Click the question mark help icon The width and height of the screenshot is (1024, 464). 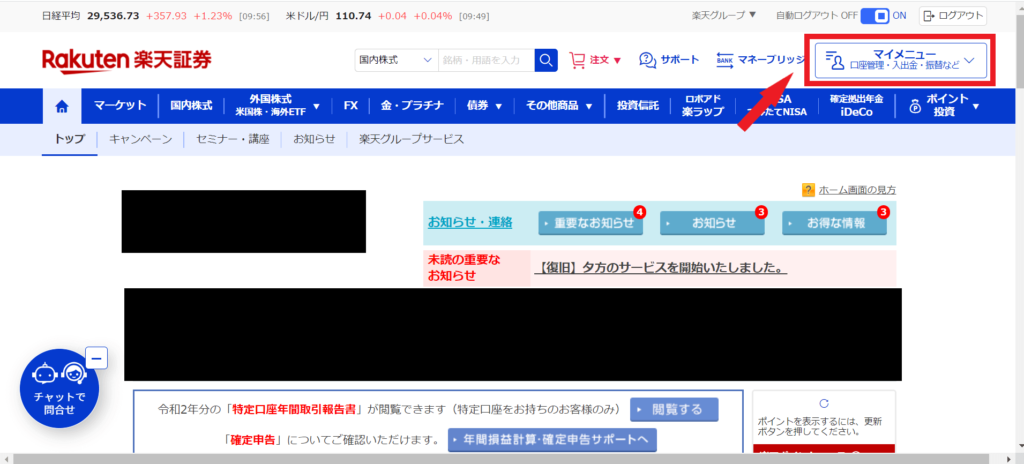click(808, 190)
